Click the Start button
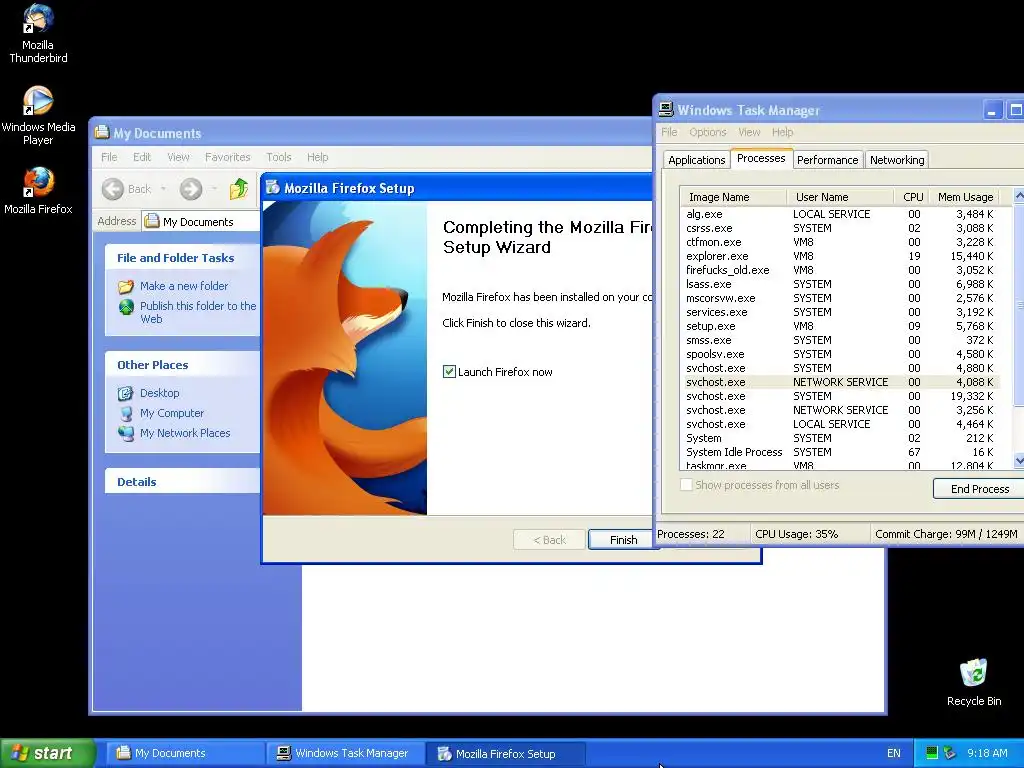Screen dimensions: 1024x768 point(48,753)
